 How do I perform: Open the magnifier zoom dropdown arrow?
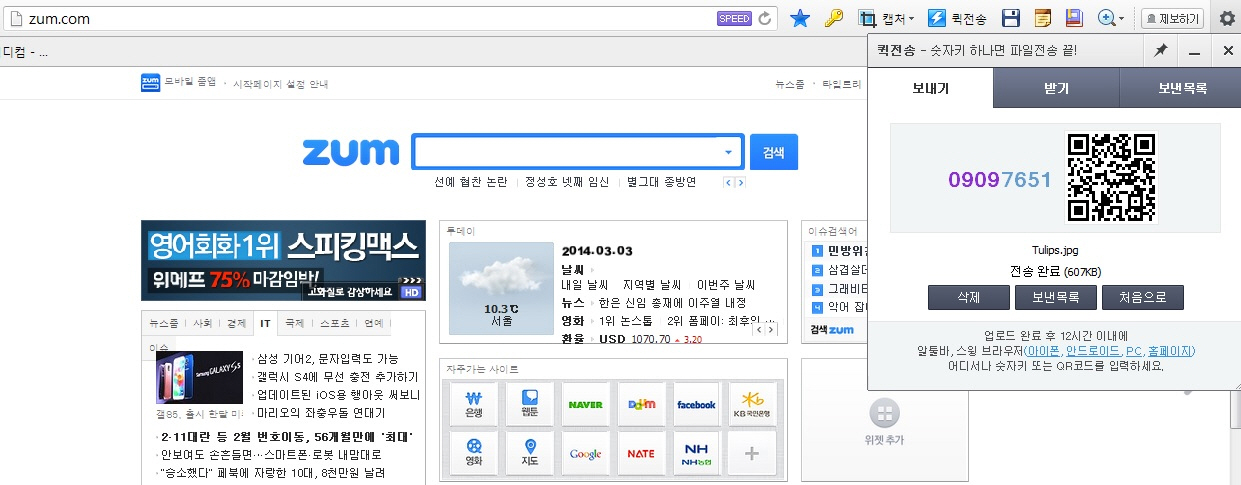pyautogui.click(x=1120, y=19)
